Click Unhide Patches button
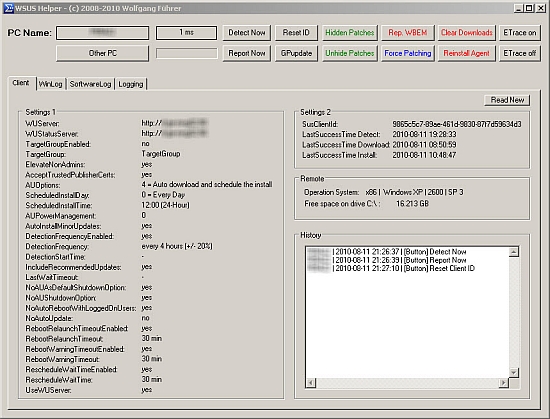The height and width of the screenshot is (419, 550). [350, 53]
